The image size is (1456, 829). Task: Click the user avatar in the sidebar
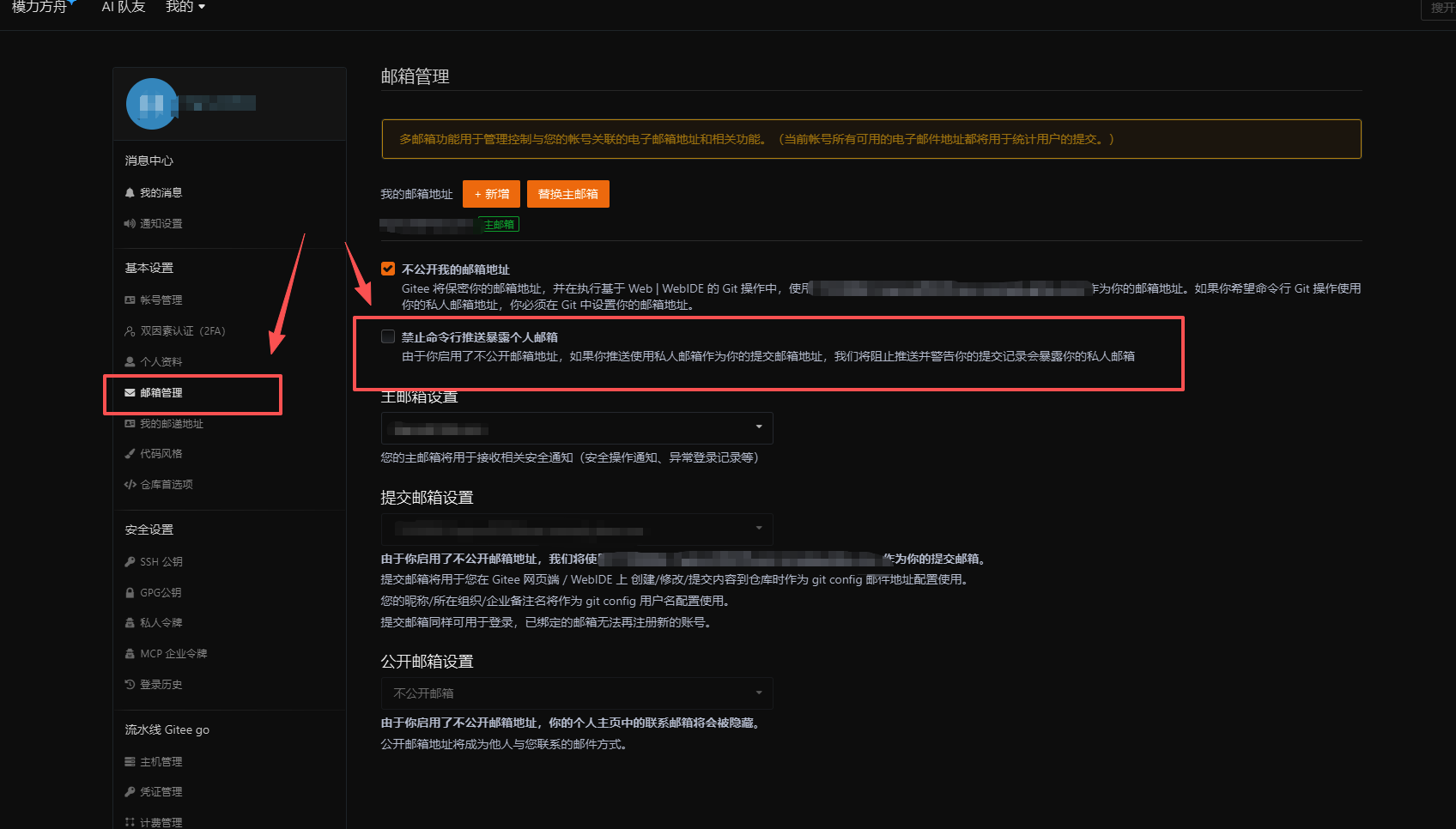(152, 104)
